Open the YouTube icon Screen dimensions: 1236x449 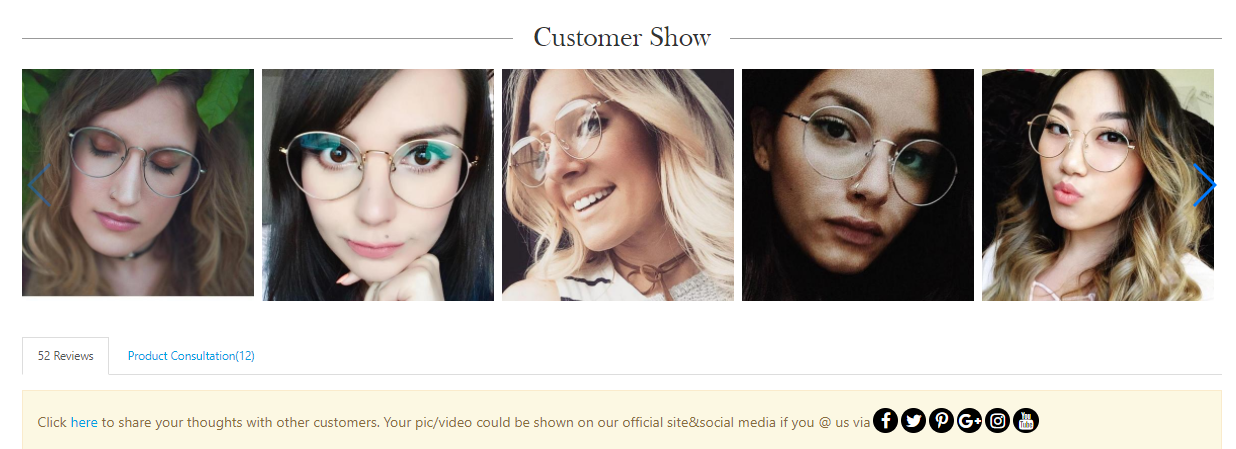tap(1026, 421)
